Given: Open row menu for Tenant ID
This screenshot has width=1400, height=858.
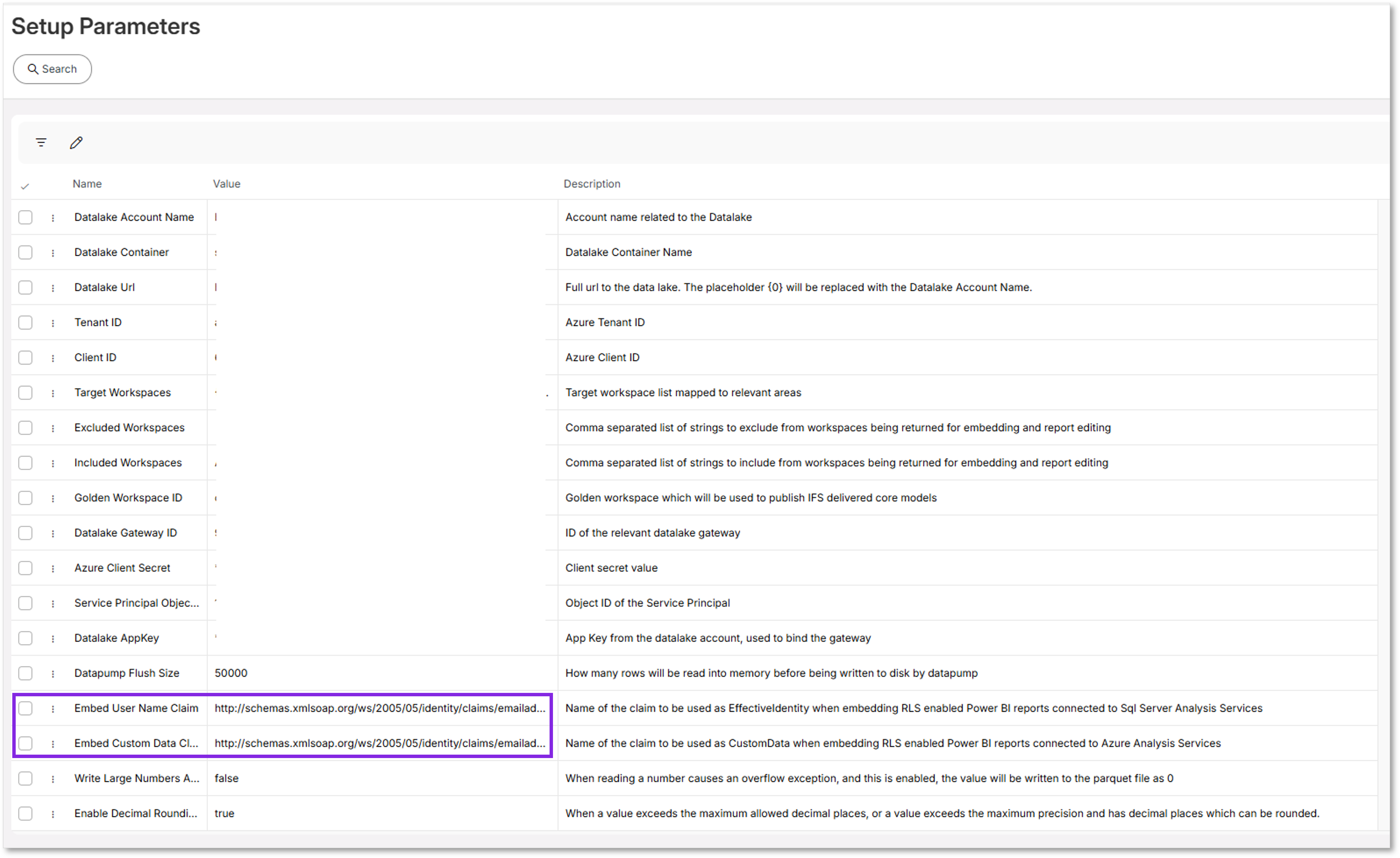Looking at the screenshot, I should coord(53,323).
